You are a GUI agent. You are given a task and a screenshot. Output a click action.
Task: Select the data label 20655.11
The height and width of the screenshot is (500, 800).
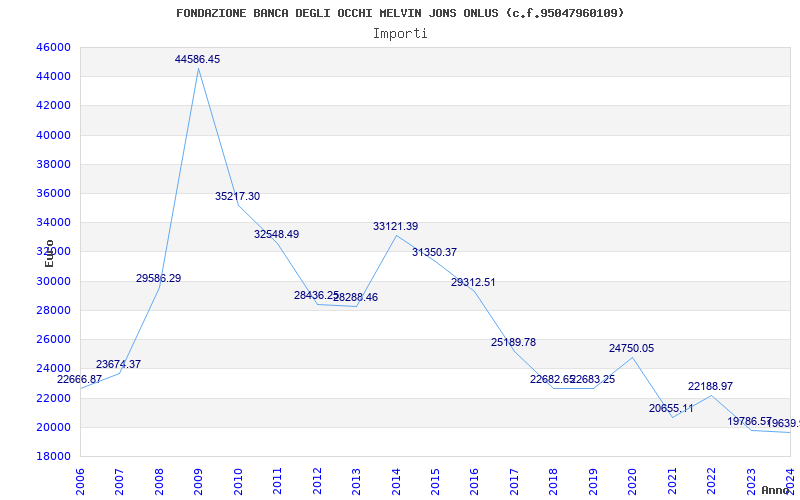point(671,408)
